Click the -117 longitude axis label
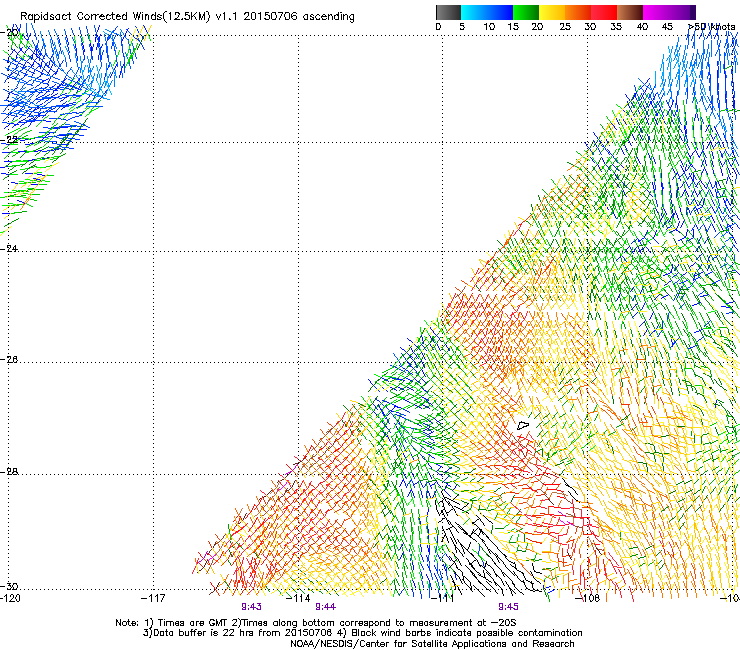Viewport: 740px width, 650px height. [153, 599]
